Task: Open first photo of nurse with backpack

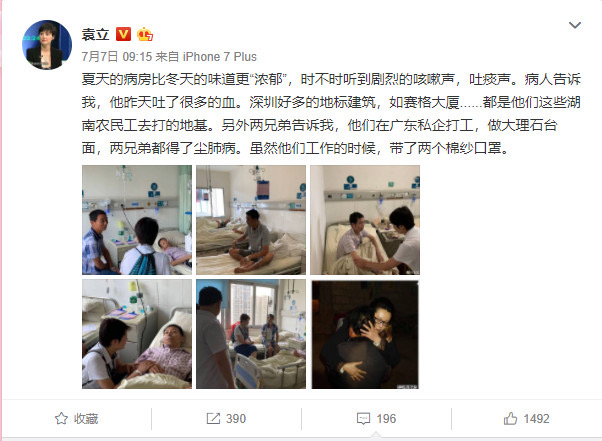Action: 137,220
